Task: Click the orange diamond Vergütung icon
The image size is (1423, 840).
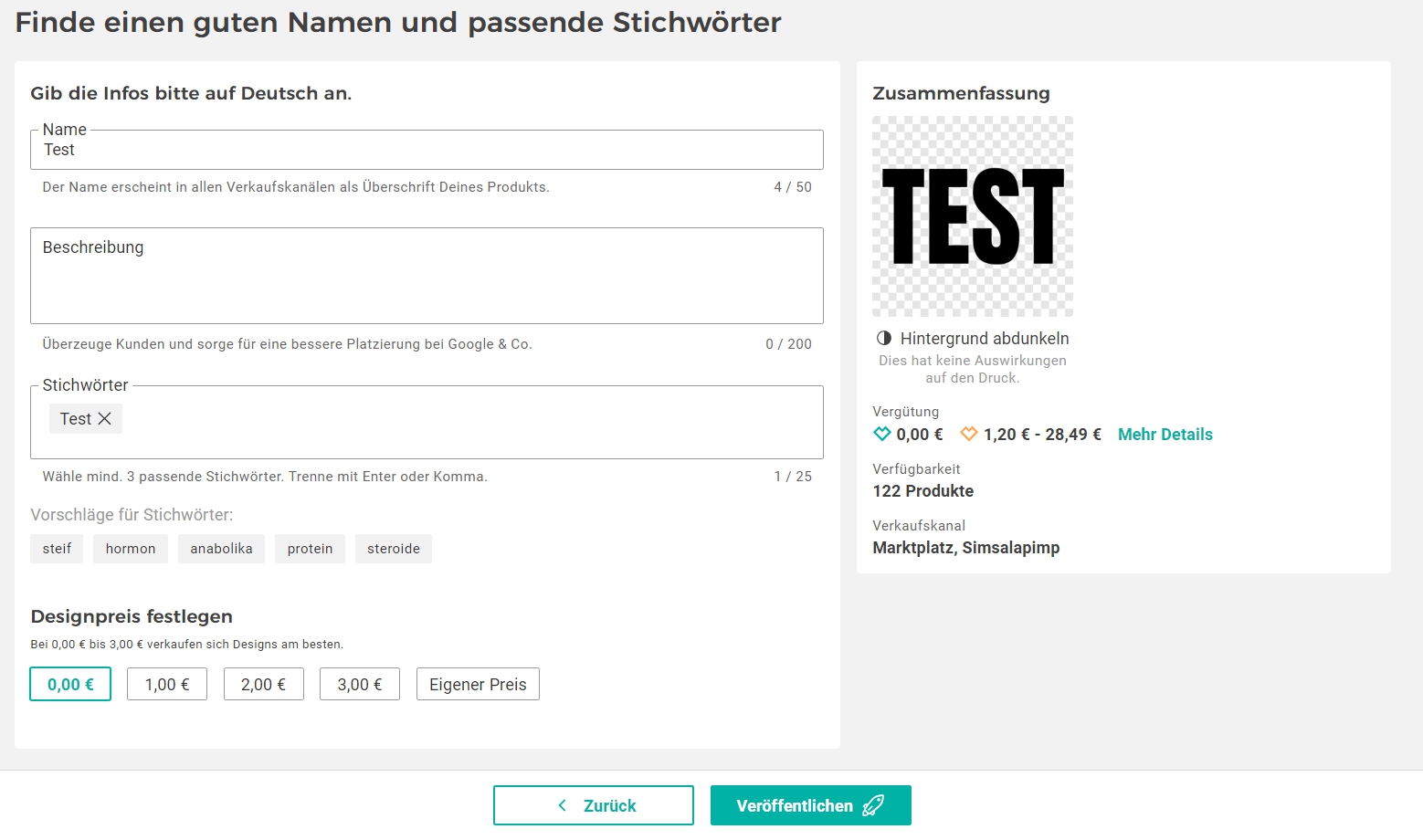Action: [x=969, y=435]
